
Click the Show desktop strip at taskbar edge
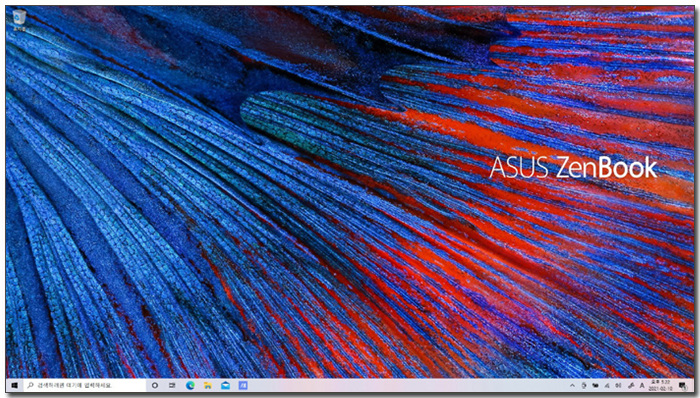click(x=692, y=385)
